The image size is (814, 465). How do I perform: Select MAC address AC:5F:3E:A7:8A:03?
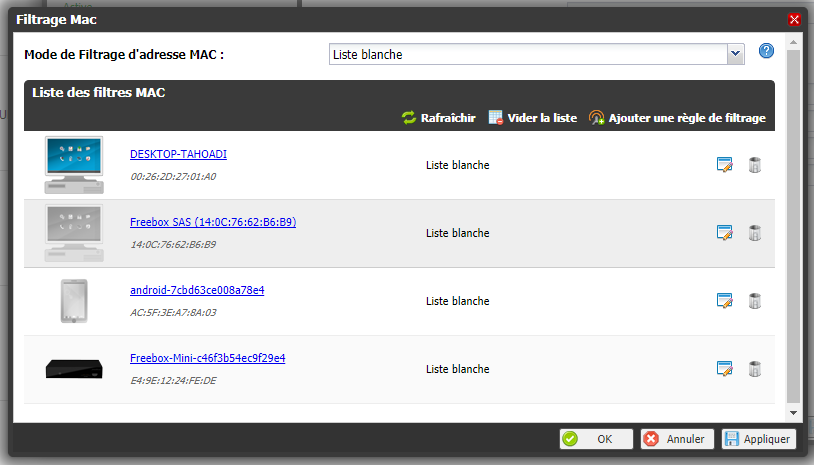pyautogui.click(x=173, y=312)
